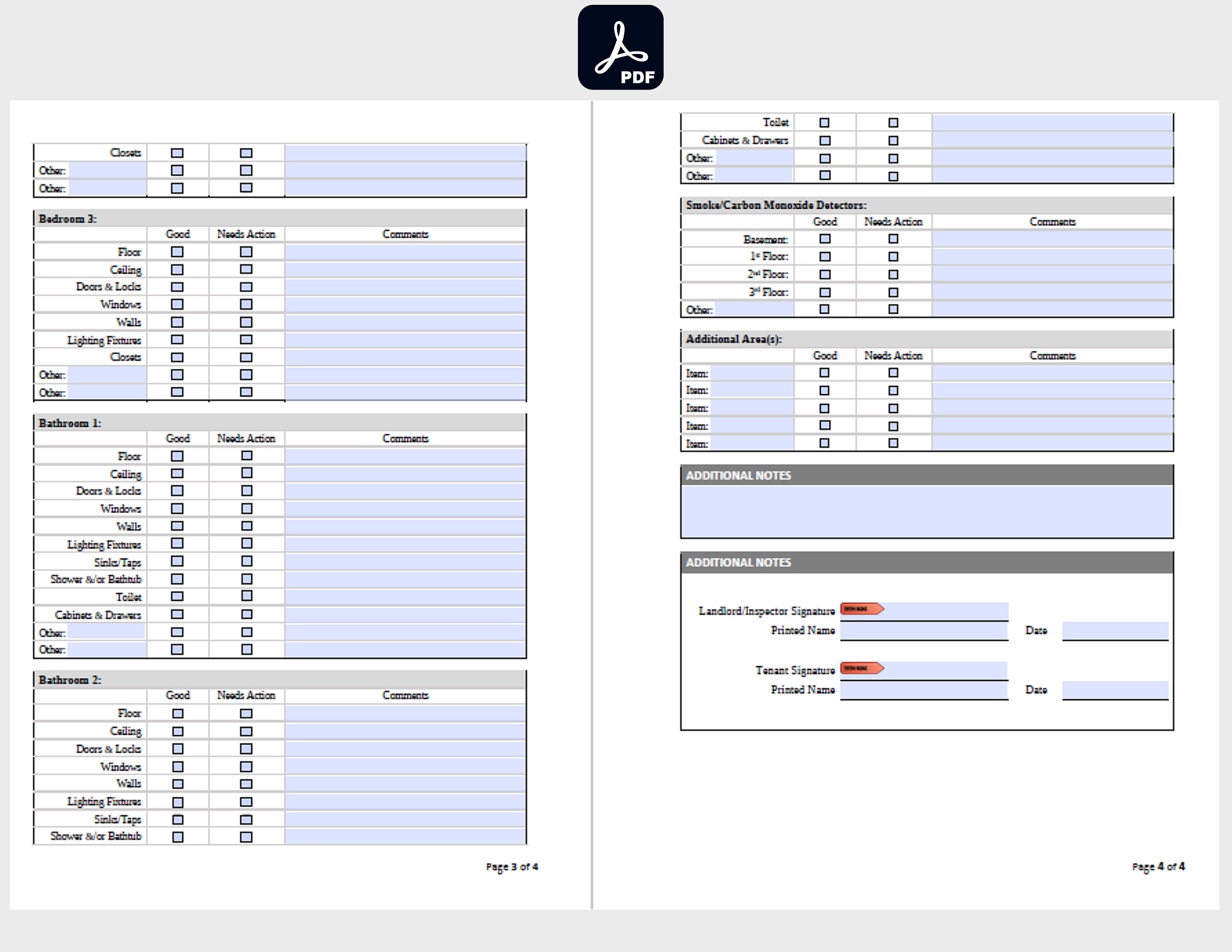Click the Bathroom 1 Toilet comments field
Screen dimensions: 1232x952
(x=405, y=597)
